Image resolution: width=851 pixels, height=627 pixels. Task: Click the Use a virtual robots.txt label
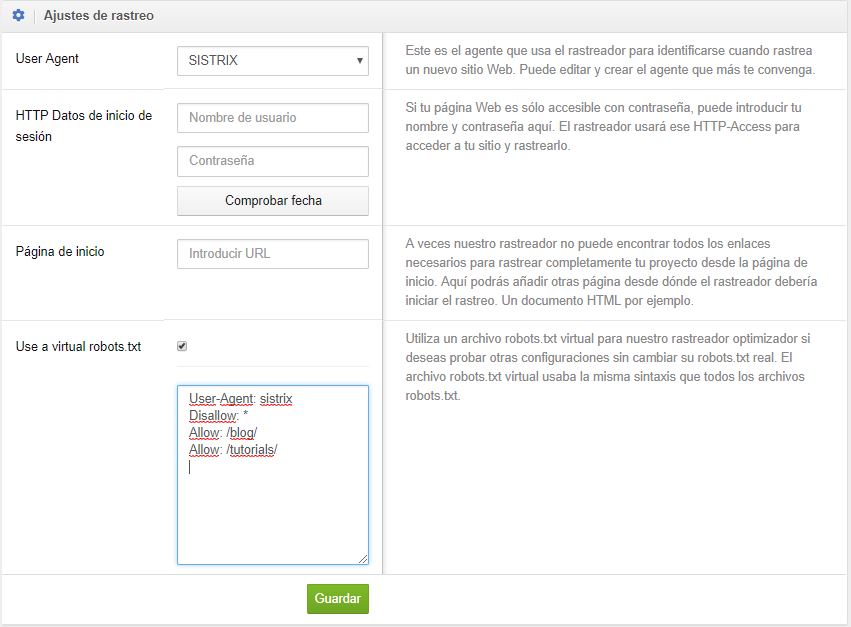[x=78, y=346]
